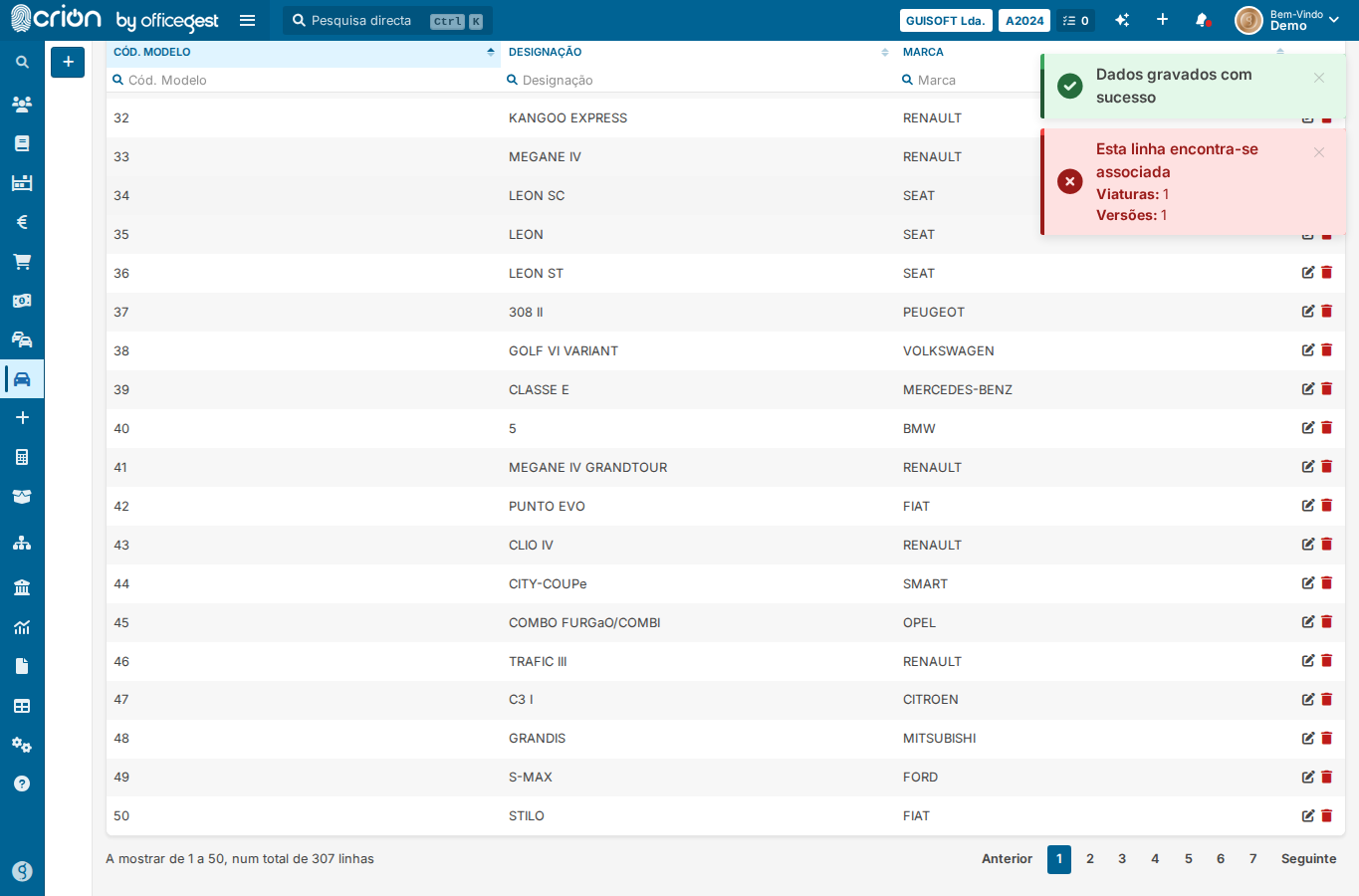
Task: Click the plus icon in top bar
Action: (1162, 20)
